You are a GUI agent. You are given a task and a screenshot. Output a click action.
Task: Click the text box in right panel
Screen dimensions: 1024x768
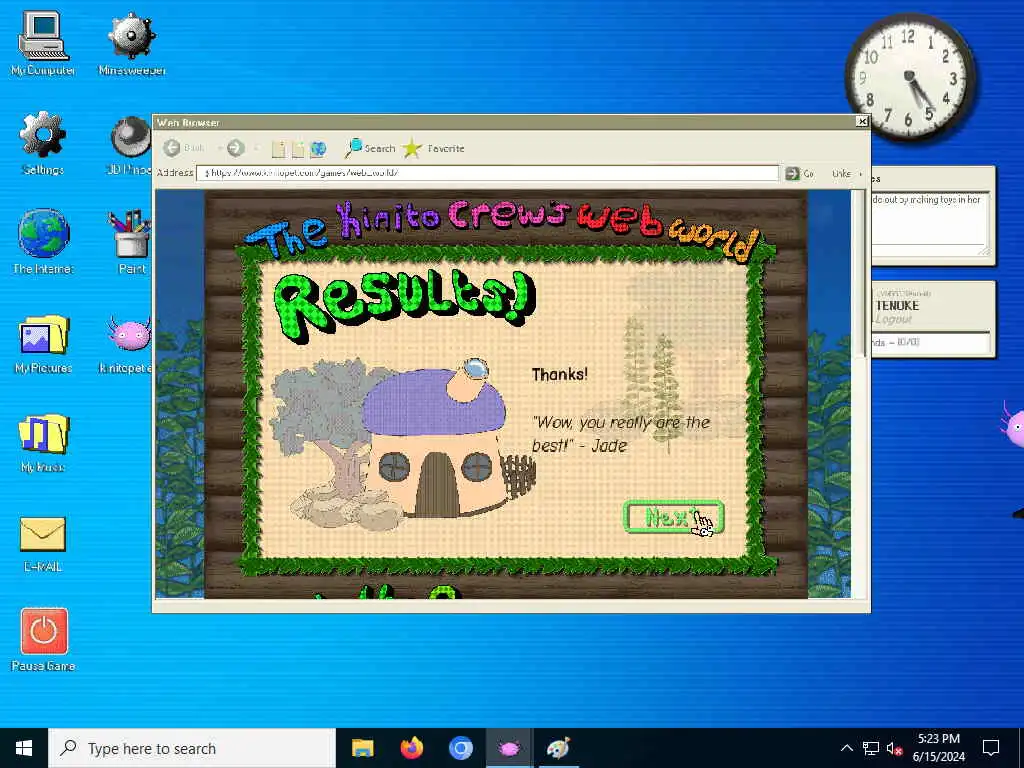pos(931,224)
